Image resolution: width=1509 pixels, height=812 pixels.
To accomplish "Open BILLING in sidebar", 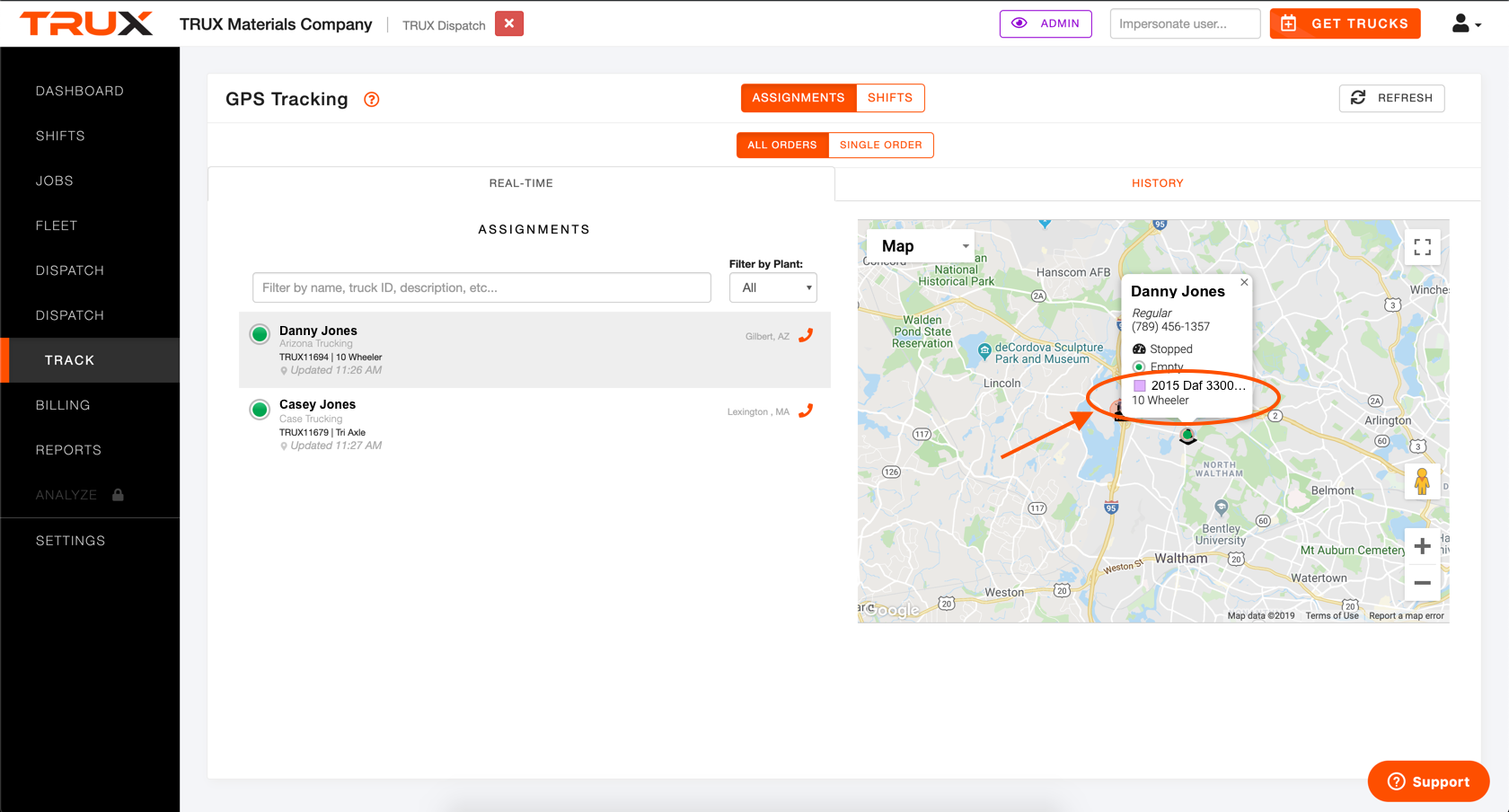I will pyautogui.click(x=90, y=405).
